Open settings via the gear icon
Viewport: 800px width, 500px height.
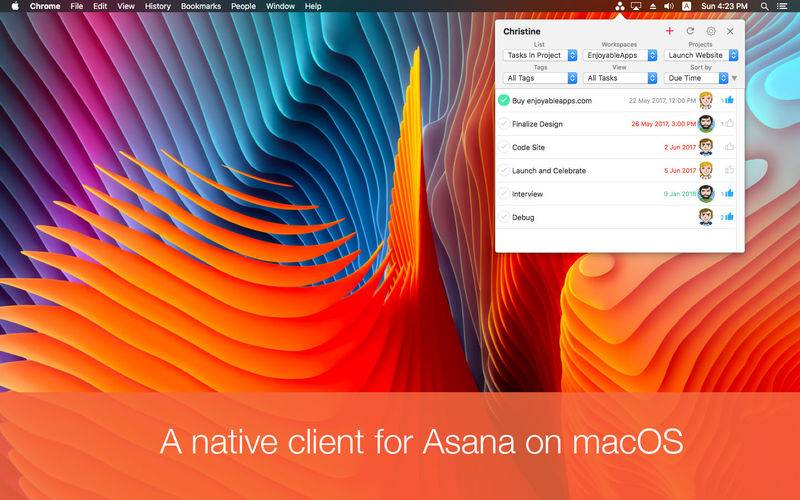click(x=711, y=31)
